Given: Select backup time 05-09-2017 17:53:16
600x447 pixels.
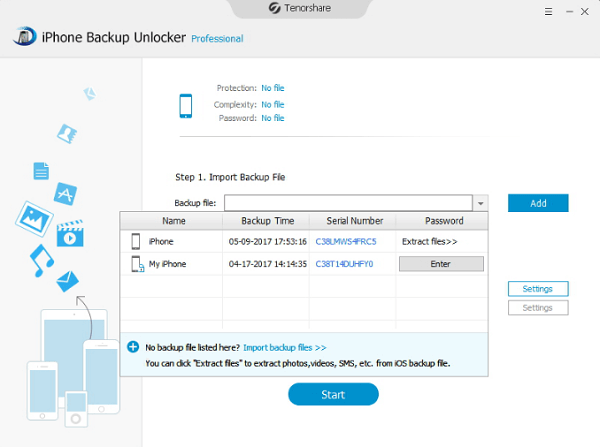Looking at the screenshot, I should 267,241.
